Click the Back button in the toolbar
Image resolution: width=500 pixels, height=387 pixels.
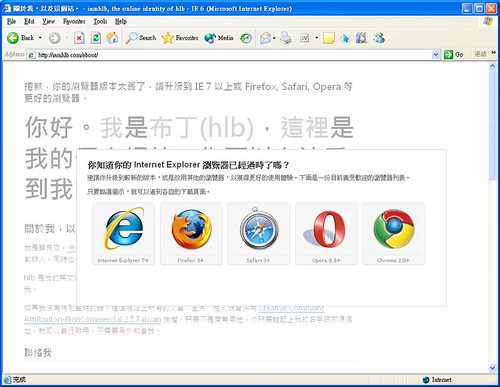click(x=21, y=38)
